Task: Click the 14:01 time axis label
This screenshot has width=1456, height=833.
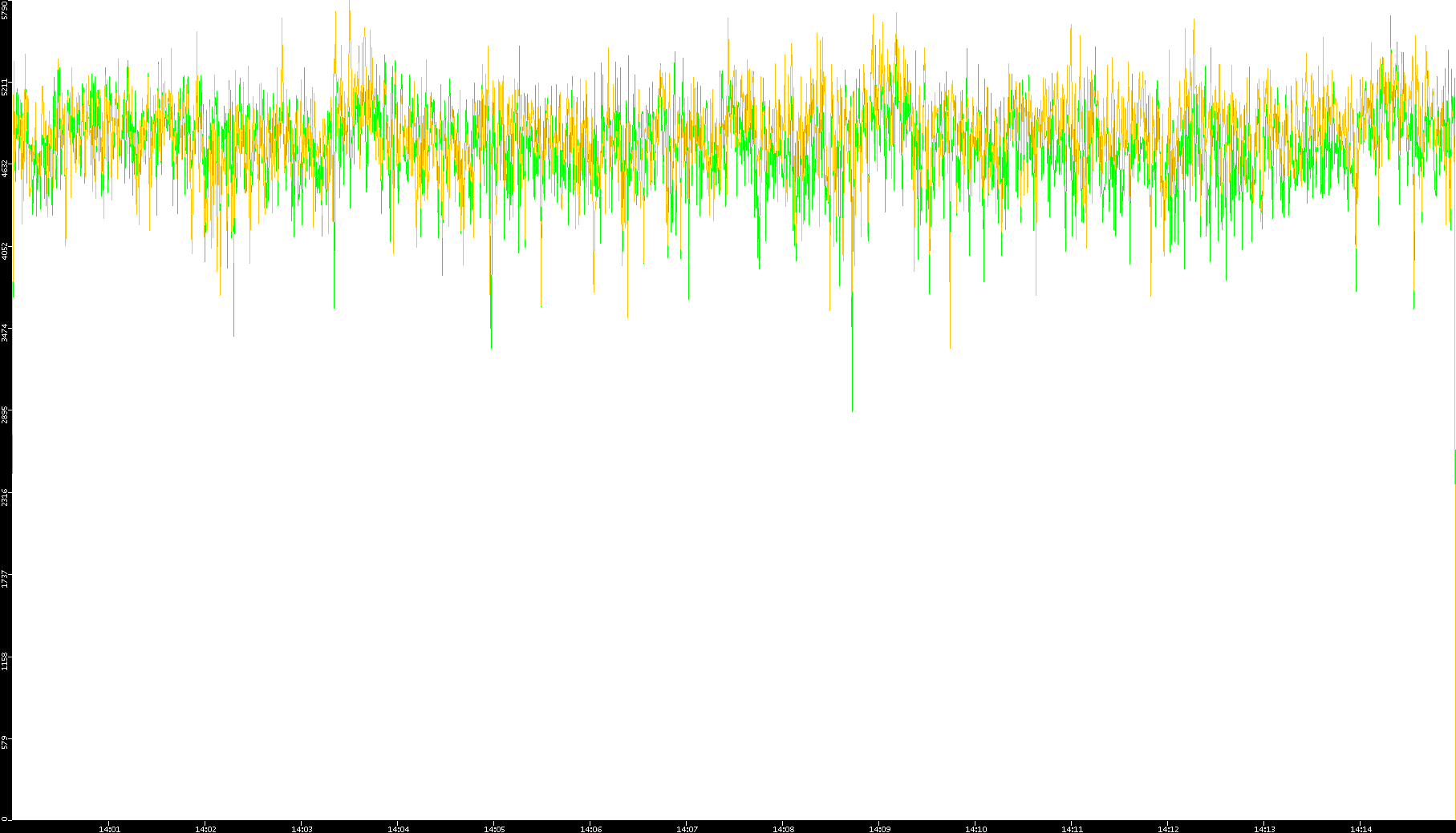Action: tap(109, 829)
